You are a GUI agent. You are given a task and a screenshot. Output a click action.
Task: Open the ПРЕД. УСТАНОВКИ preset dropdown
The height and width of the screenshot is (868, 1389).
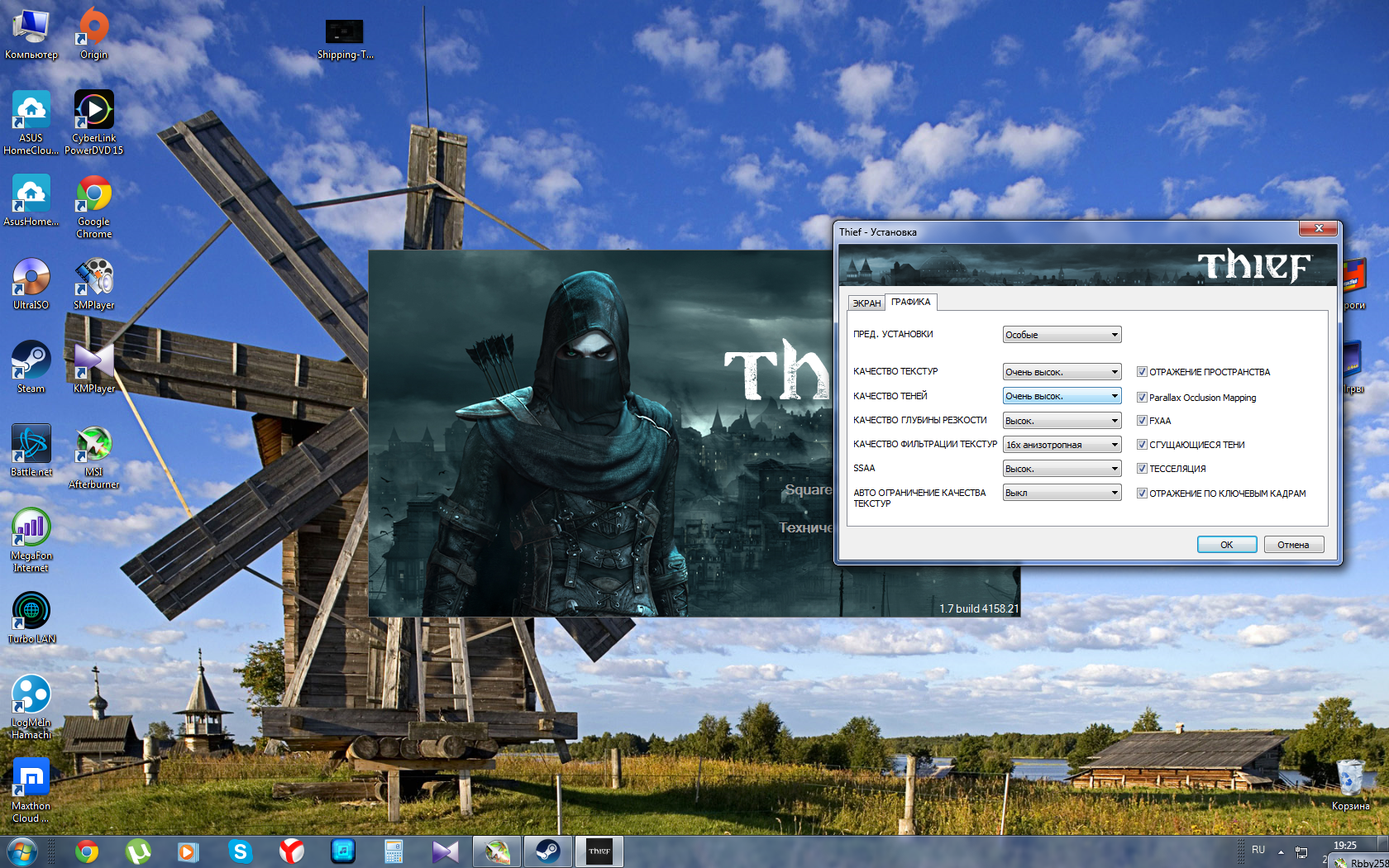click(1062, 335)
